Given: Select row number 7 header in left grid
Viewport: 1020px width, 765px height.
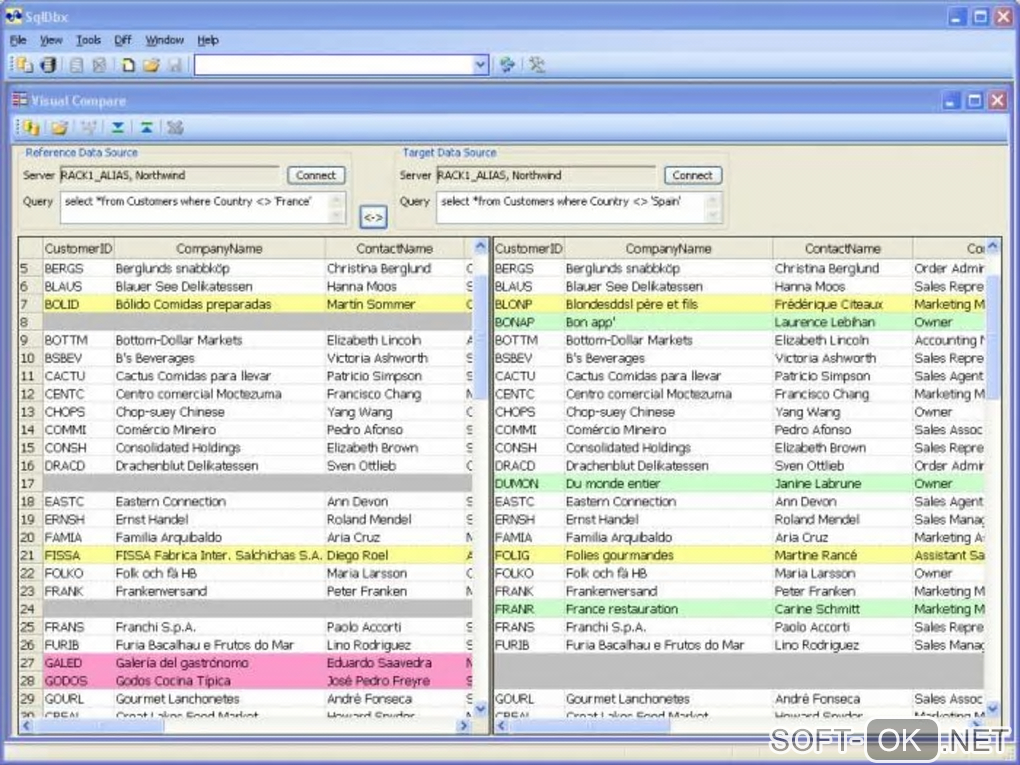Looking at the screenshot, I should tap(31, 304).
